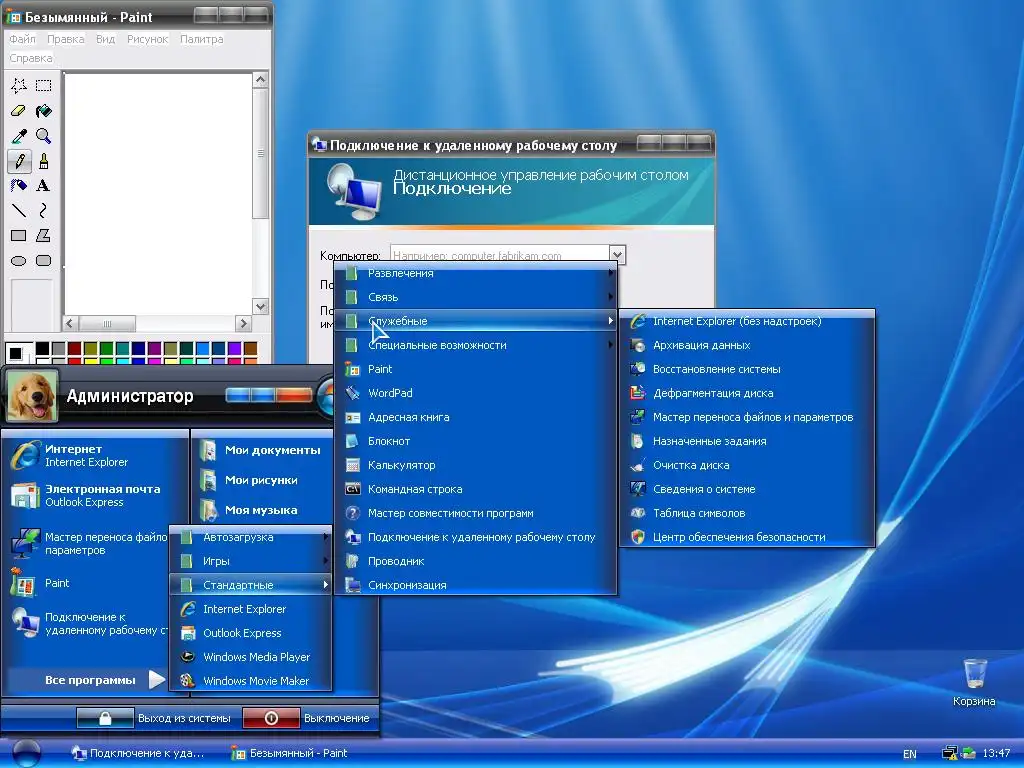This screenshot has width=1024, height=768.
Task: Click the EN language indicator
Action: click(910, 754)
